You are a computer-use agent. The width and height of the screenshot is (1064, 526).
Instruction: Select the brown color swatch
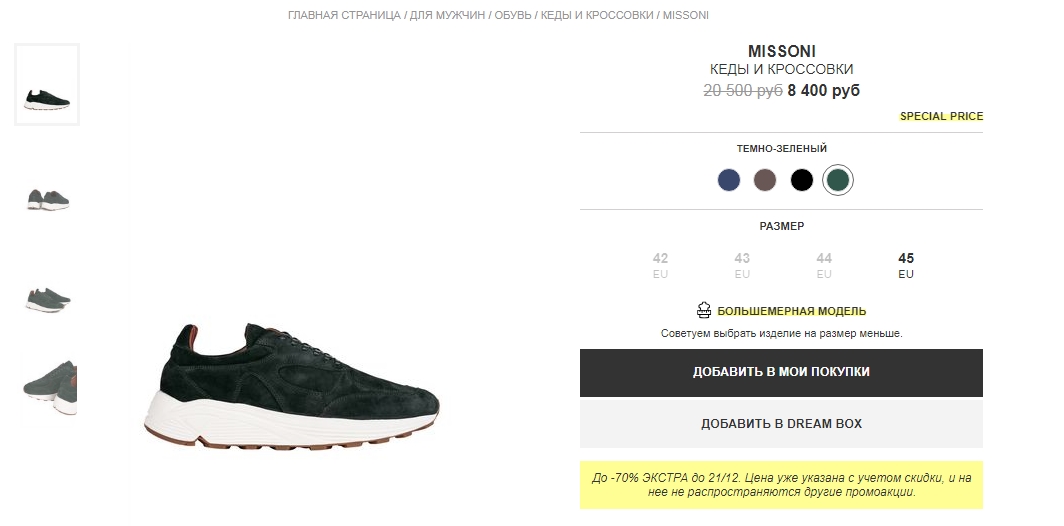pyautogui.click(x=765, y=180)
